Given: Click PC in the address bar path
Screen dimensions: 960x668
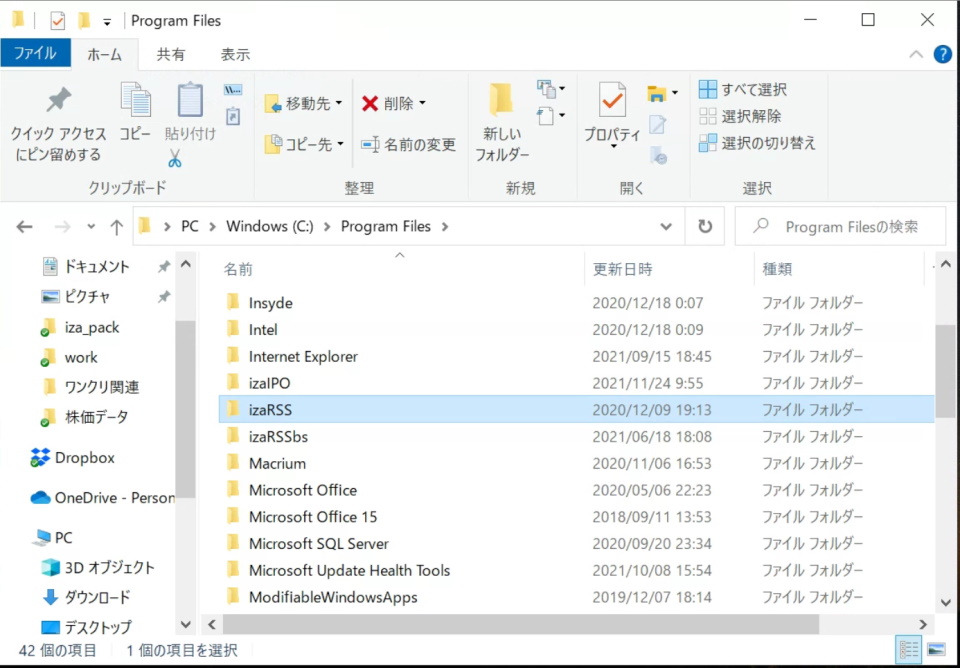Looking at the screenshot, I should (190, 227).
